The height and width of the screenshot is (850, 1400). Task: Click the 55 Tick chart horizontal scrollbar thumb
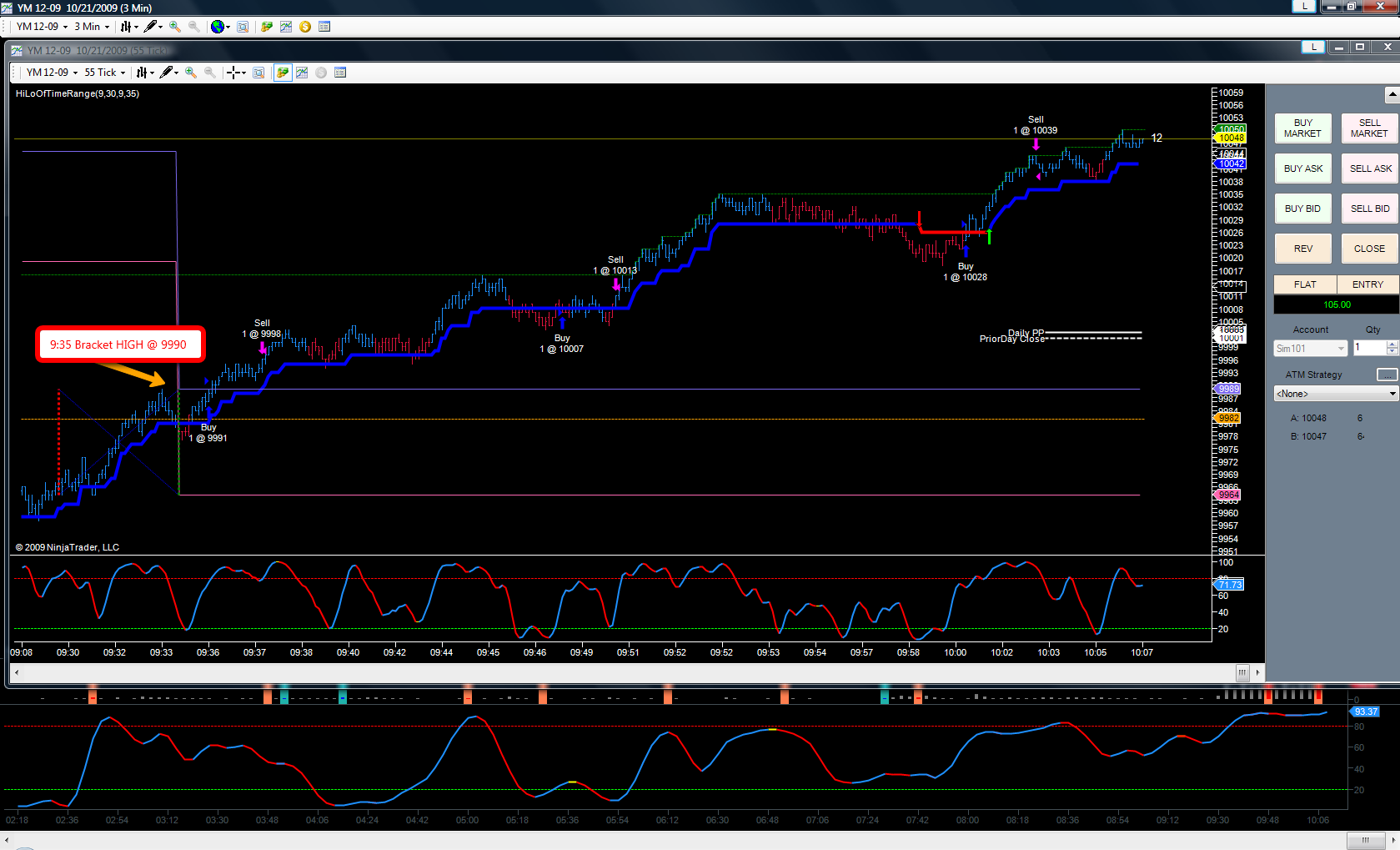pyautogui.click(x=1242, y=672)
